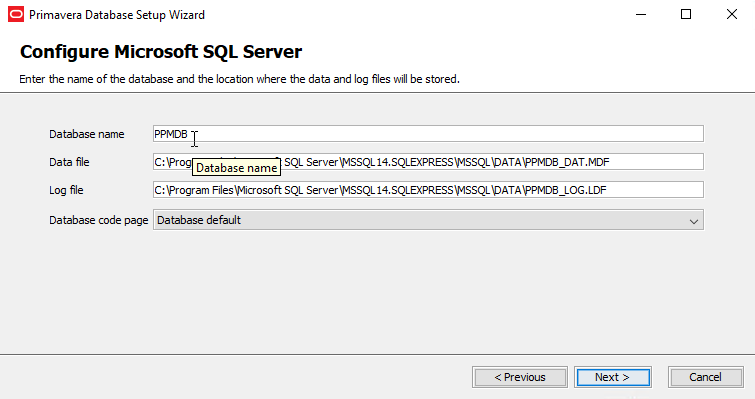The image size is (755, 399).
Task: Click the yellow Database name tooltip
Action: (x=236, y=168)
